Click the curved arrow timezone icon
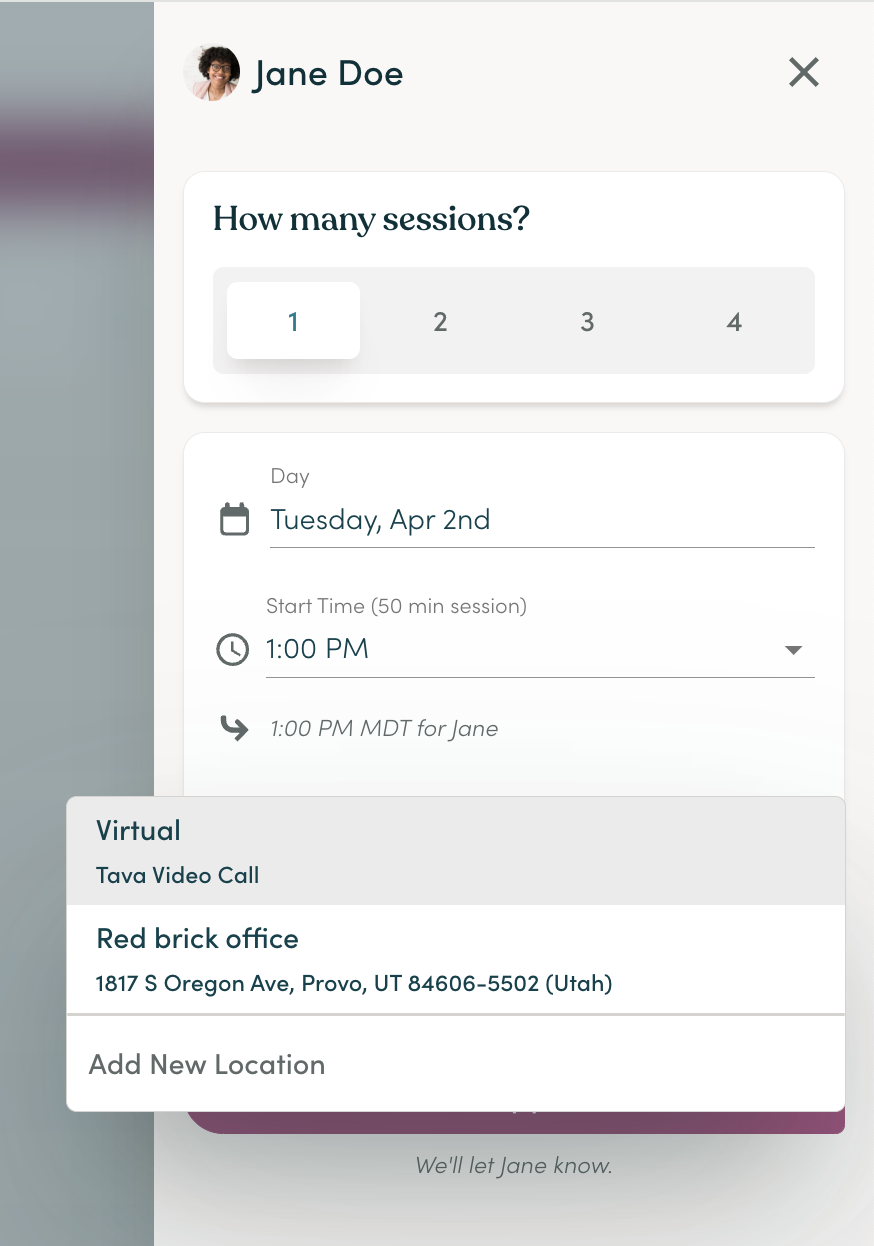The height and width of the screenshot is (1246, 874). coord(234,727)
